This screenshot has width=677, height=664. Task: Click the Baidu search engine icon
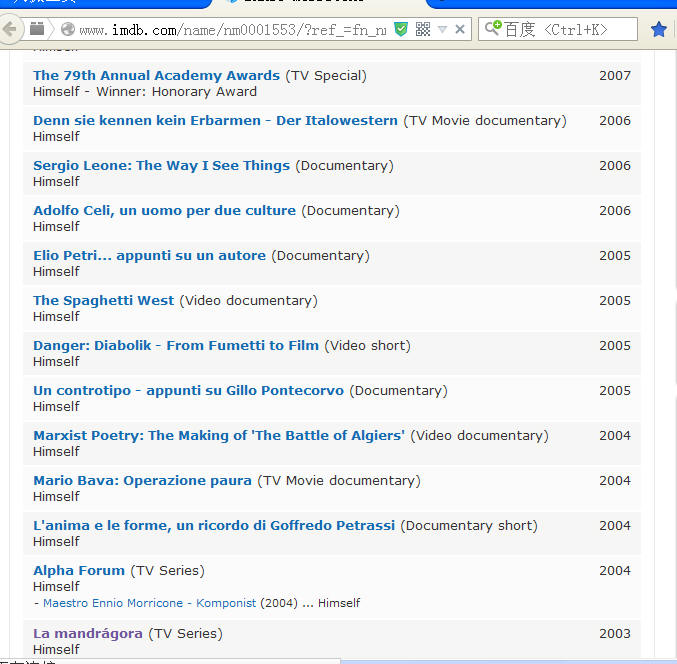(493, 28)
